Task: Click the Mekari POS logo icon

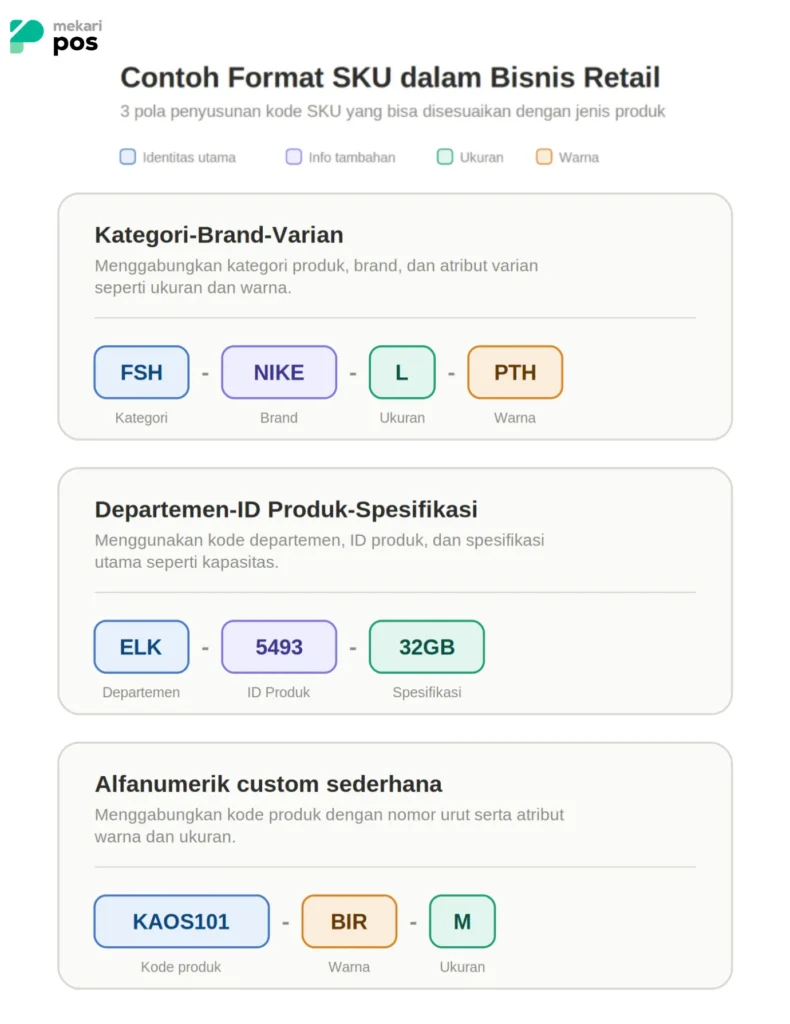Action: click(x=26, y=37)
